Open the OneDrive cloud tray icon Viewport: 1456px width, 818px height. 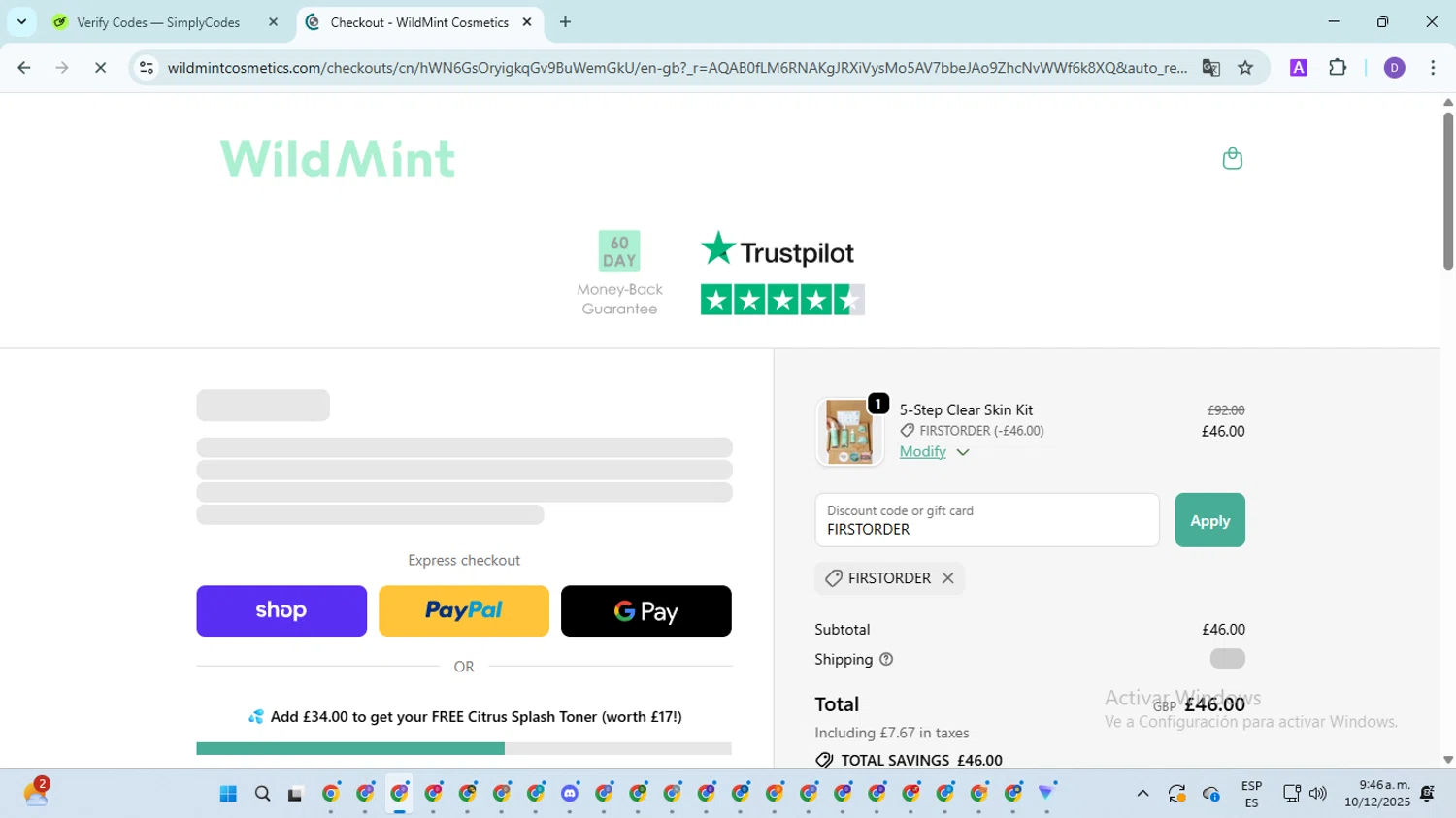click(x=1211, y=794)
